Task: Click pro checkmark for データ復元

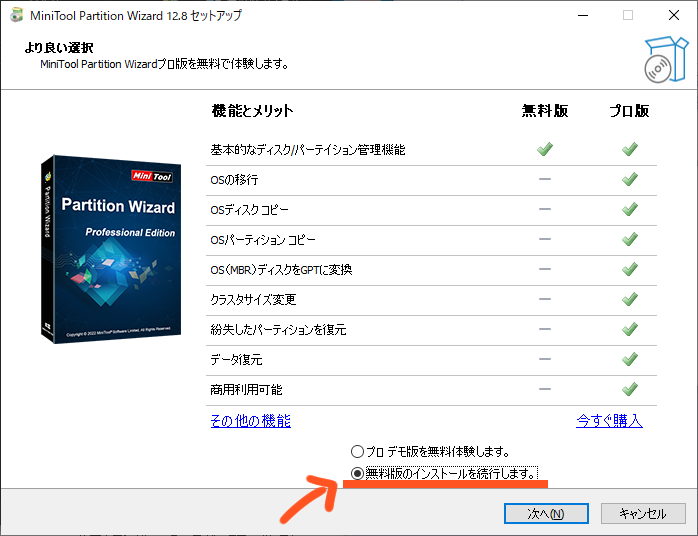Action: (x=630, y=359)
